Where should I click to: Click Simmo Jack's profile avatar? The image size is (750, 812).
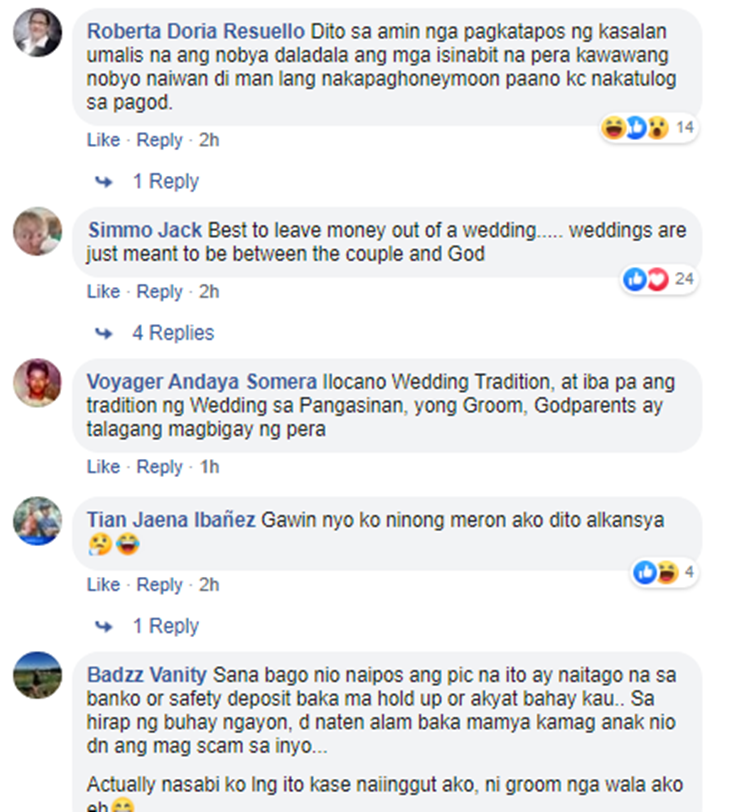click(37, 231)
